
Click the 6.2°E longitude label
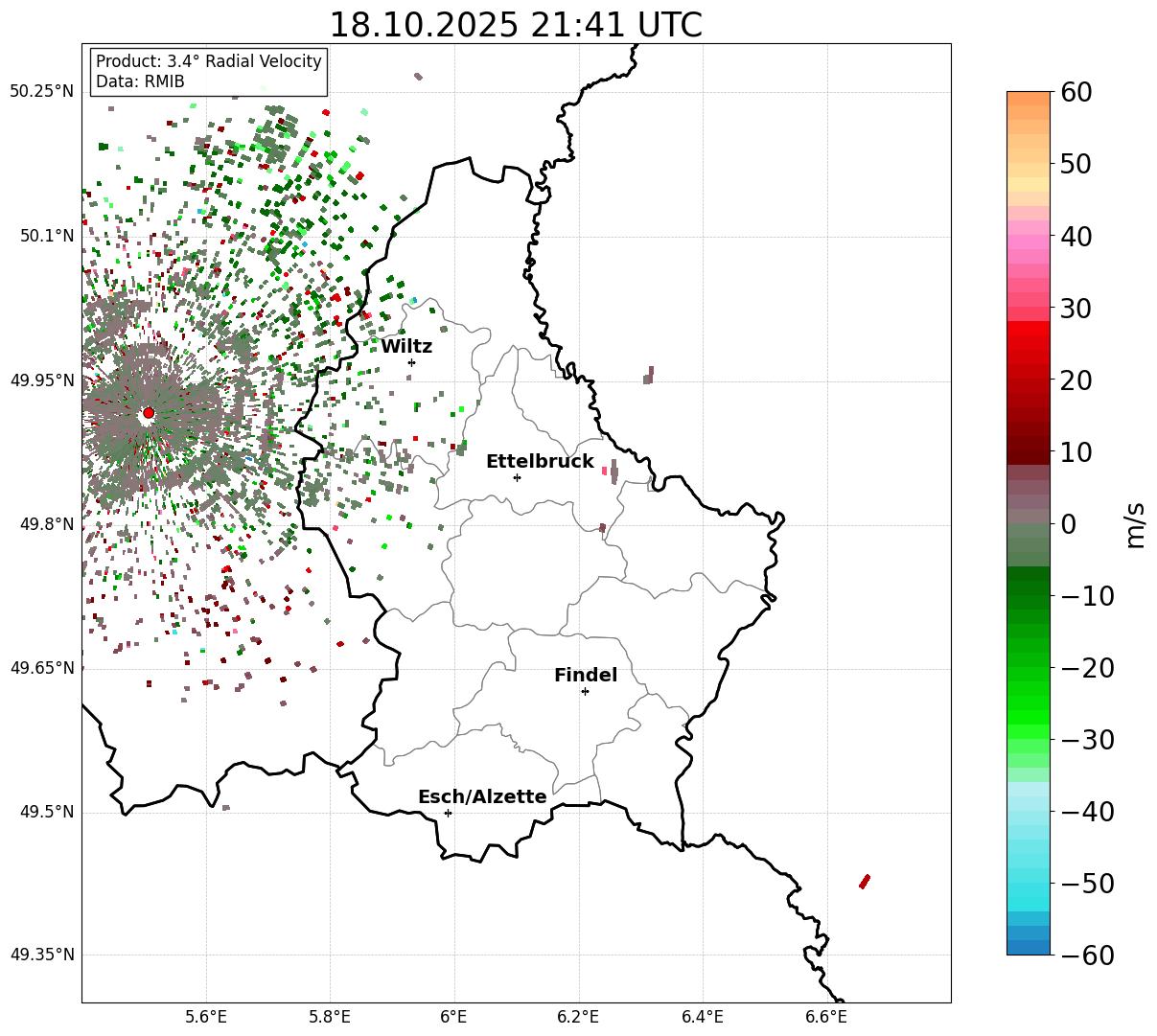click(578, 1016)
